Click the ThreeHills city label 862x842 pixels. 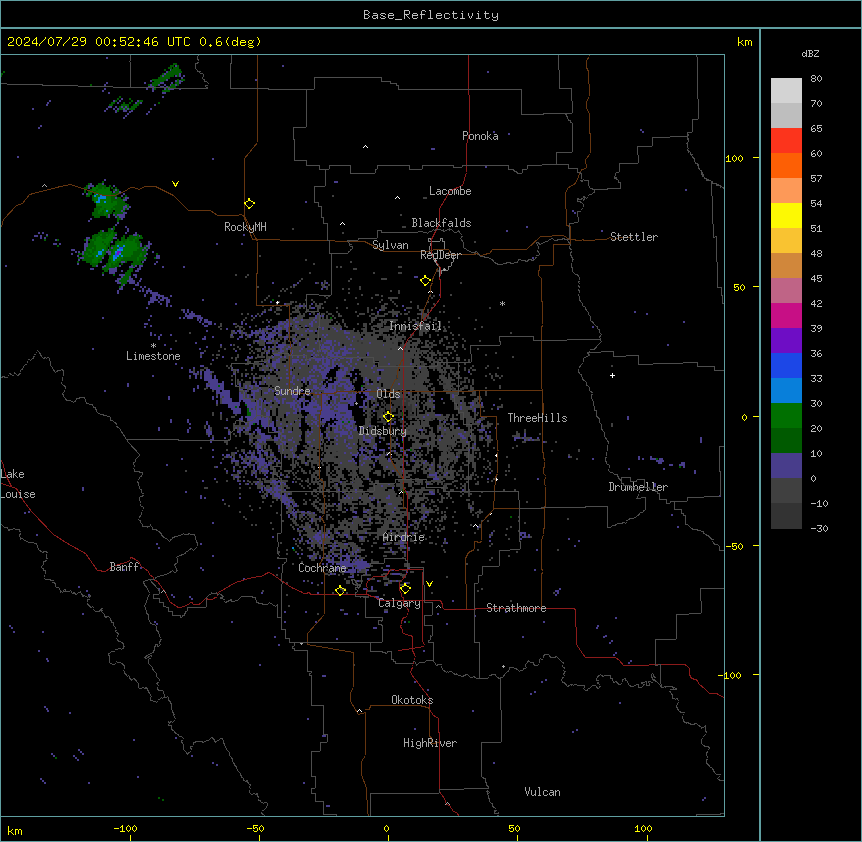click(x=537, y=418)
